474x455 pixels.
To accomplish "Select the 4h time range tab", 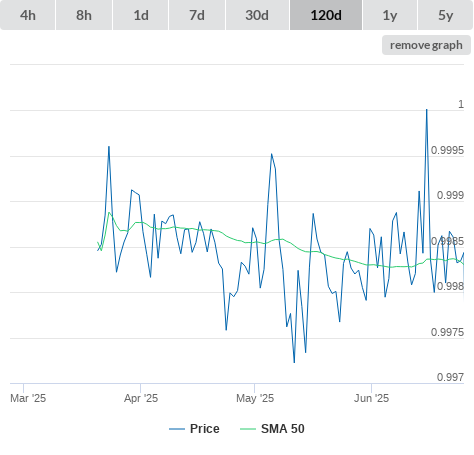I will pos(28,15).
